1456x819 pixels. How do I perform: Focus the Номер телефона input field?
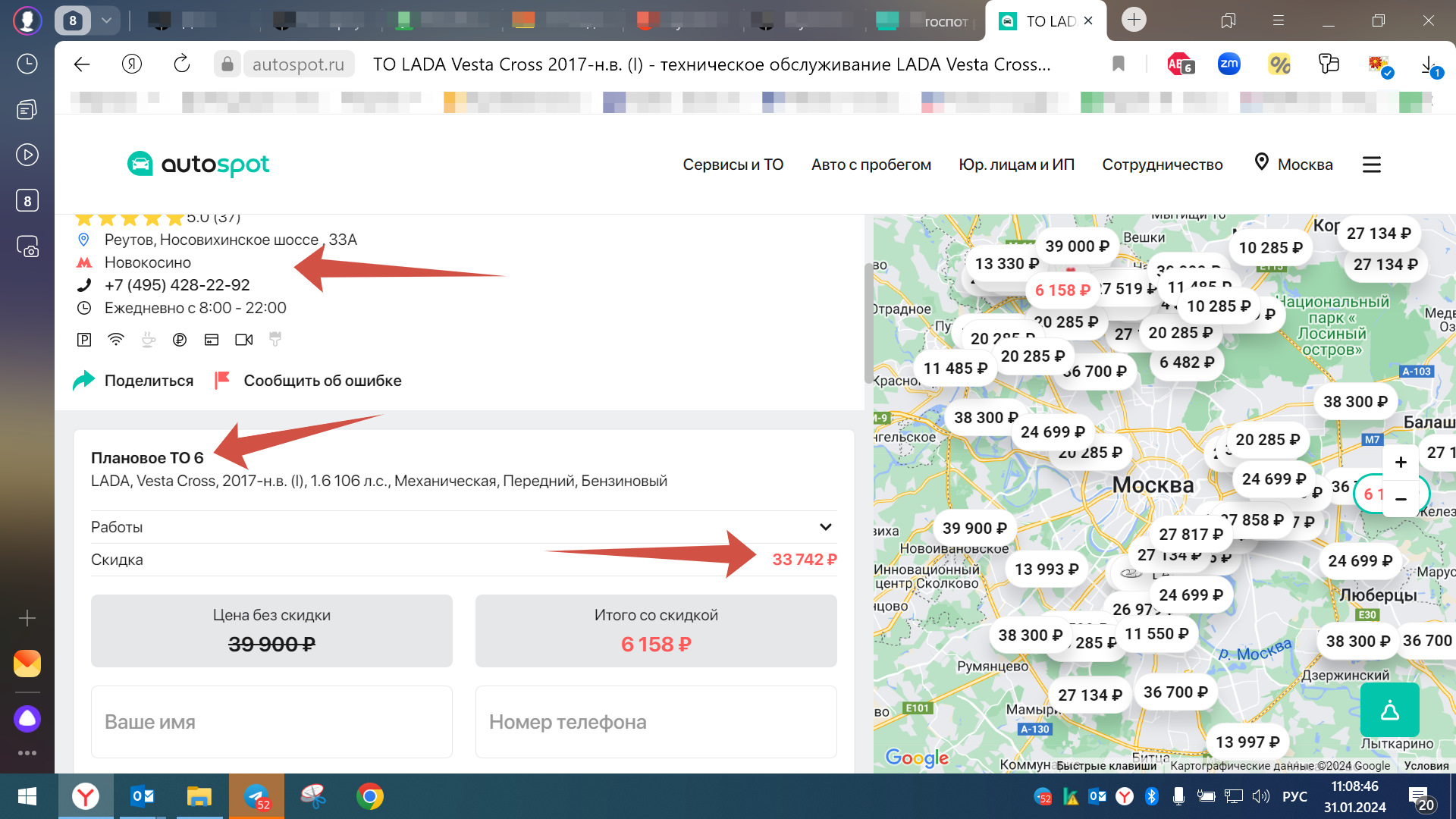[x=656, y=722]
